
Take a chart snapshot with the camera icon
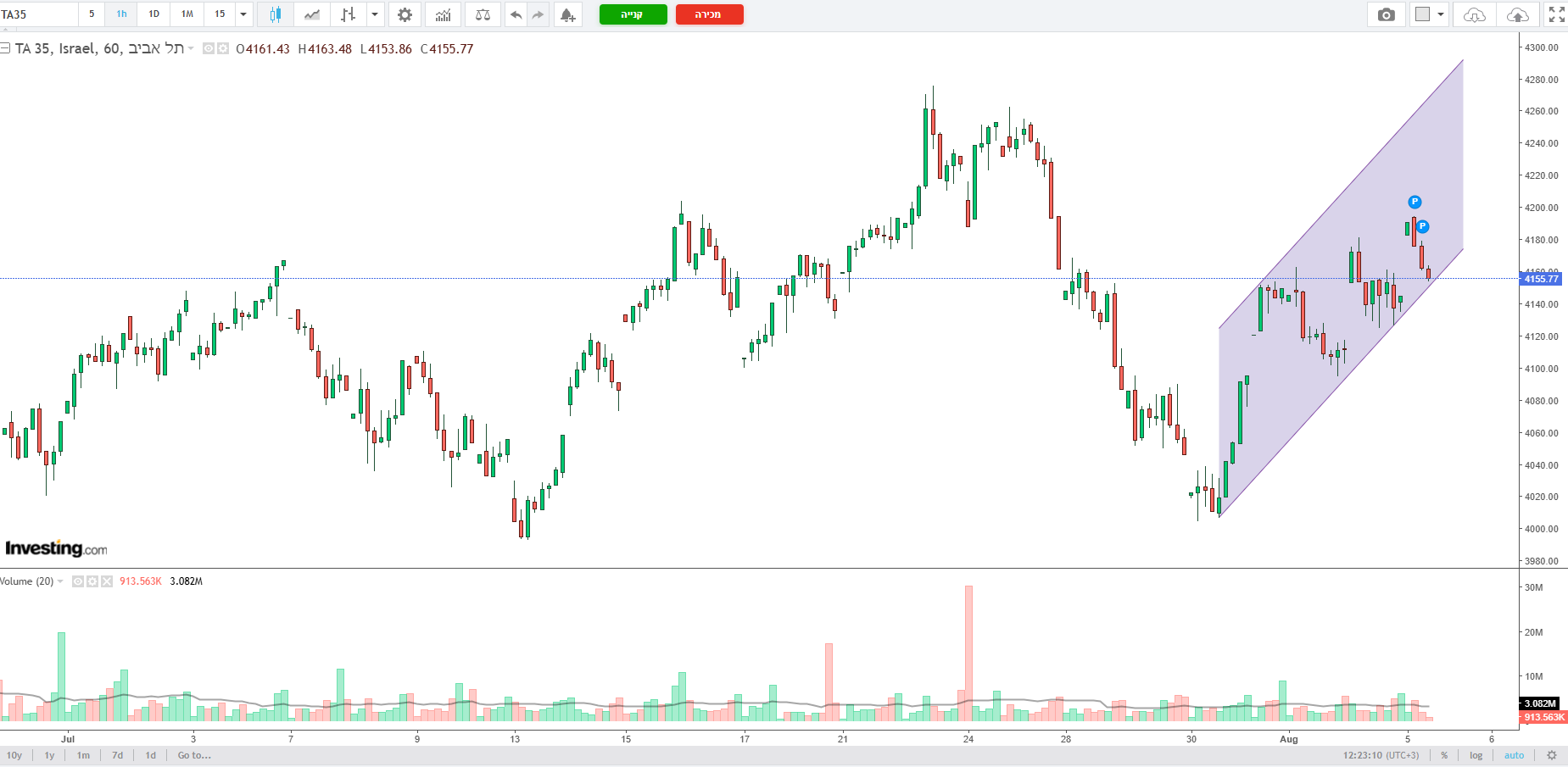(x=1386, y=14)
